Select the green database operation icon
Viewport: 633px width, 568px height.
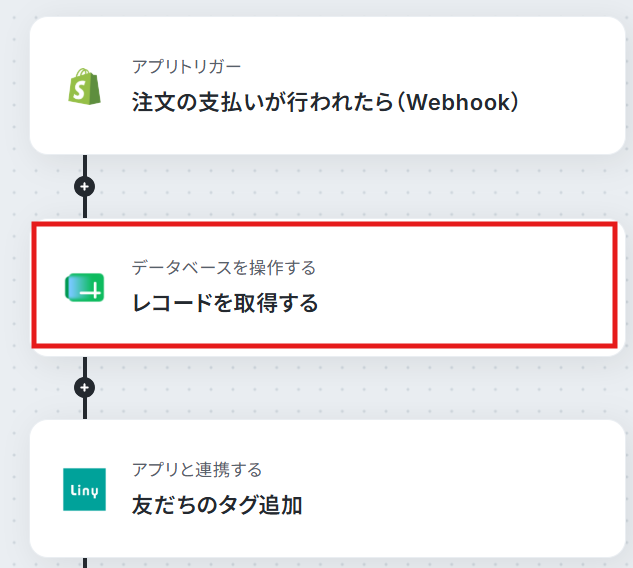point(84,287)
